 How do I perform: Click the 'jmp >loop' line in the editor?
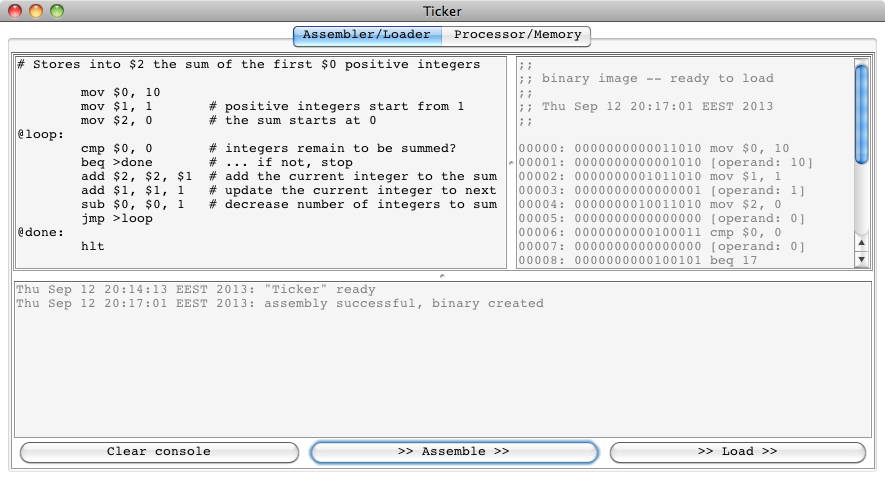pos(117,218)
